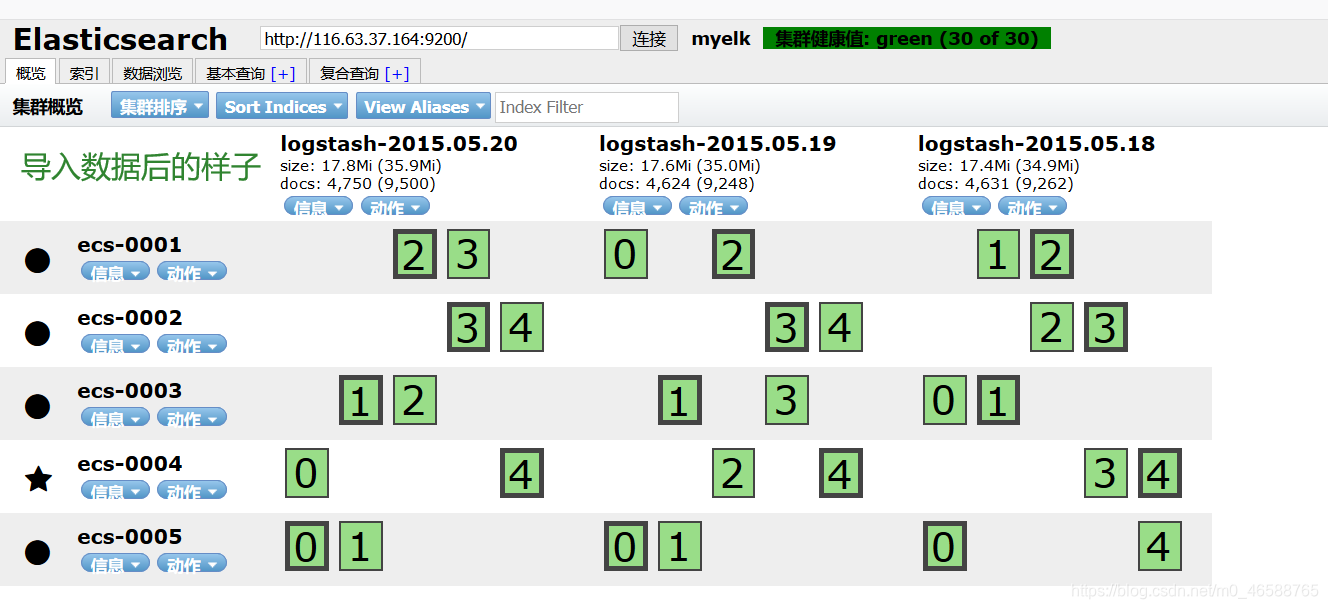This screenshot has width=1328, height=609.
Task: Select shard 0 of logstash-2015.05.19 on ecs-0001
Action: (x=626, y=254)
